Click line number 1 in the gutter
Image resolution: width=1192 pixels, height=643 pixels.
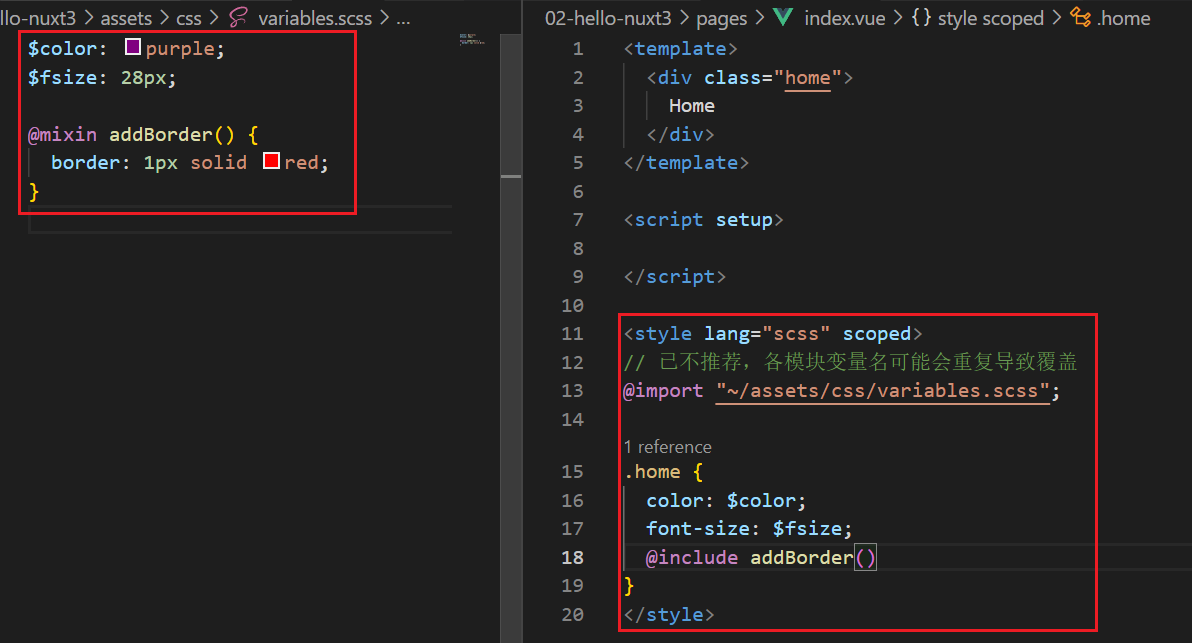(579, 49)
